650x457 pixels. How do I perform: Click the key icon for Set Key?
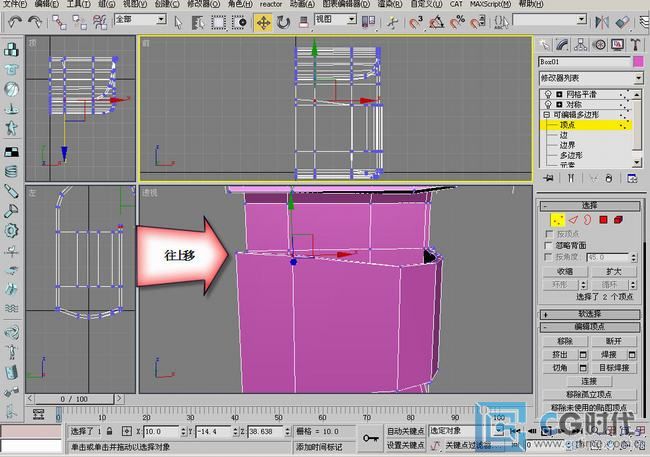(x=370, y=438)
